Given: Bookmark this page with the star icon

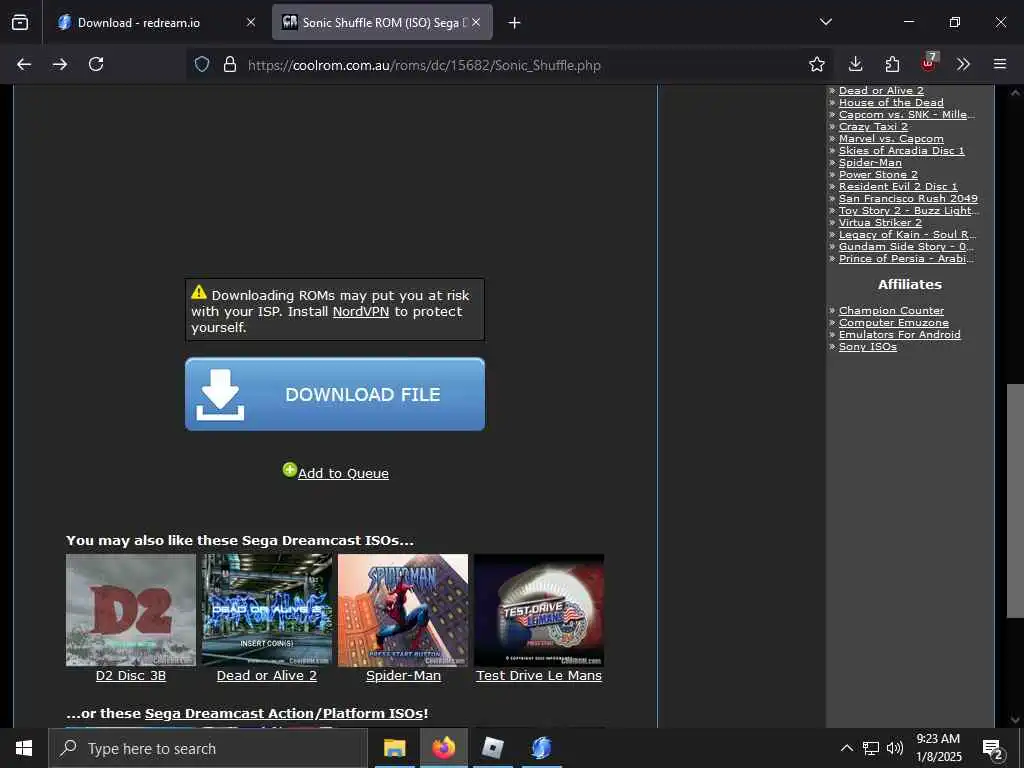Looking at the screenshot, I should tap(816, 64).
